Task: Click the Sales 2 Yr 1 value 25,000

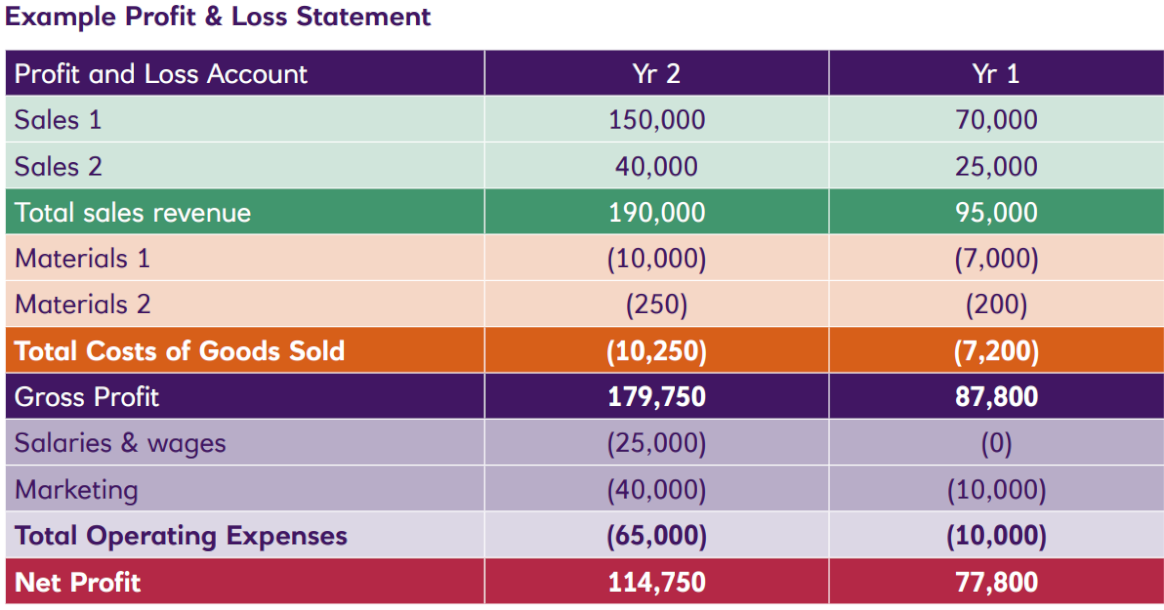Action: click(x=995, y=166)
